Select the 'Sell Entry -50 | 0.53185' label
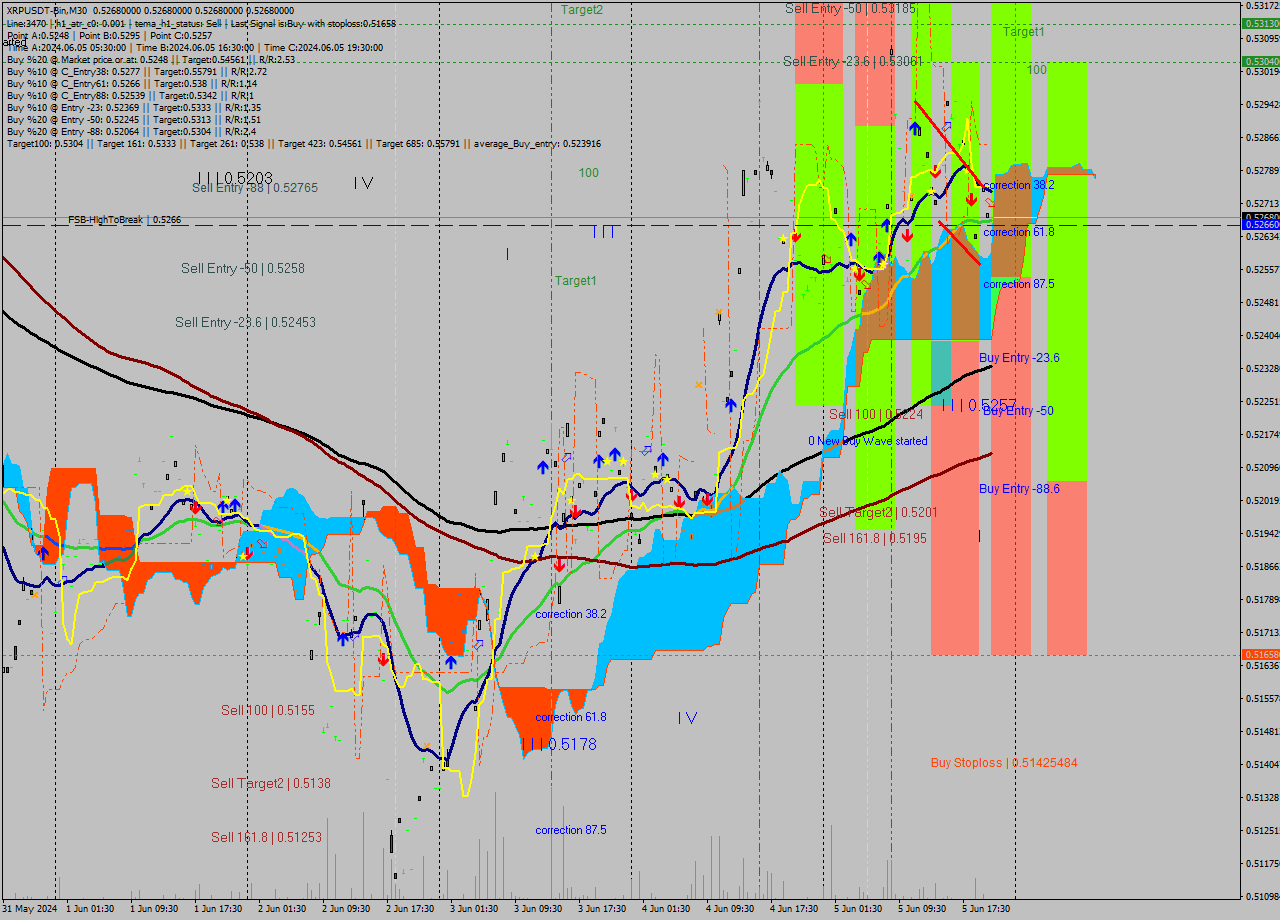 (x=851, y=8)
